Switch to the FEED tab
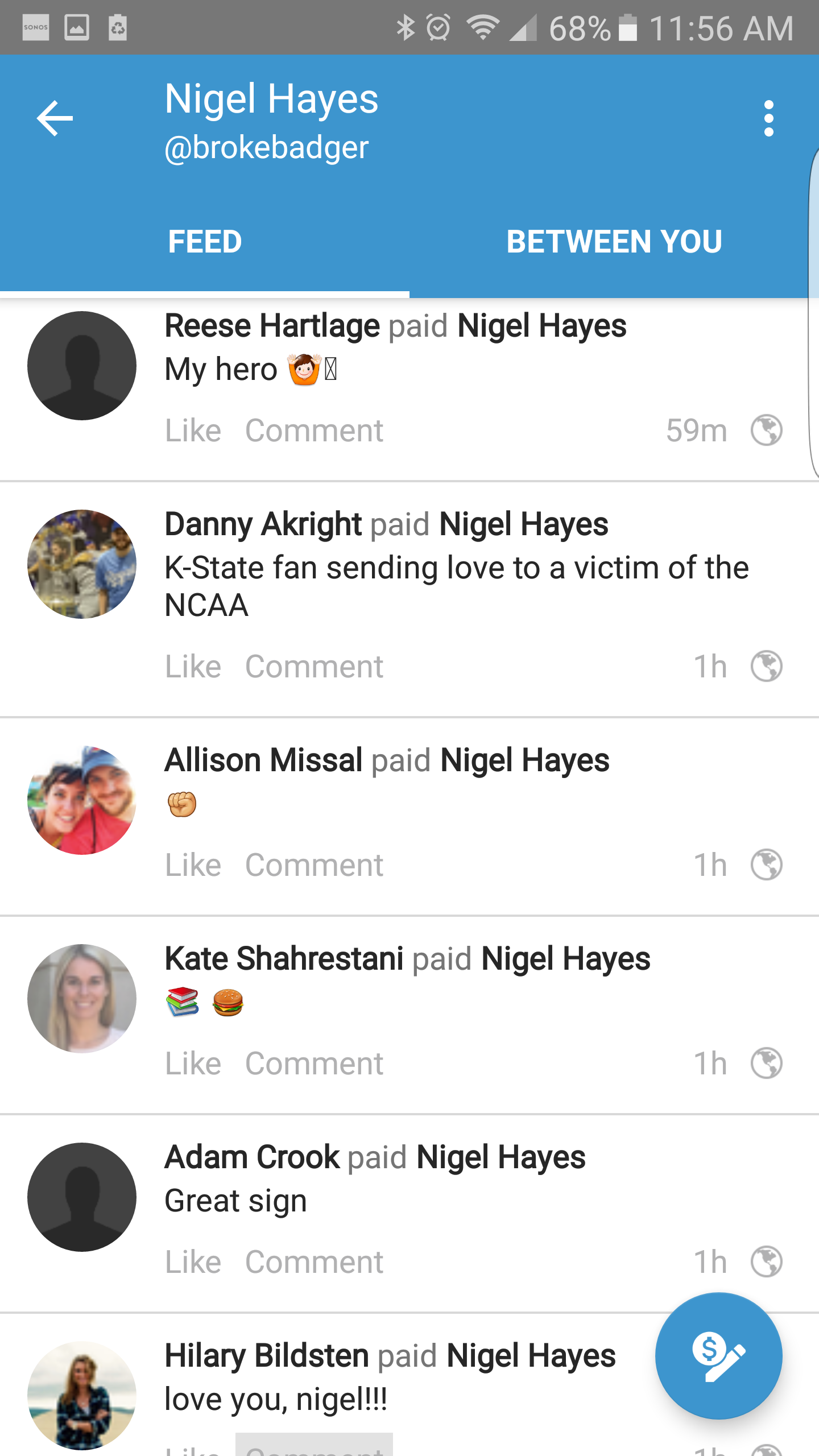Viewport: 819px width, 1456px height. [x=205, y=241]
